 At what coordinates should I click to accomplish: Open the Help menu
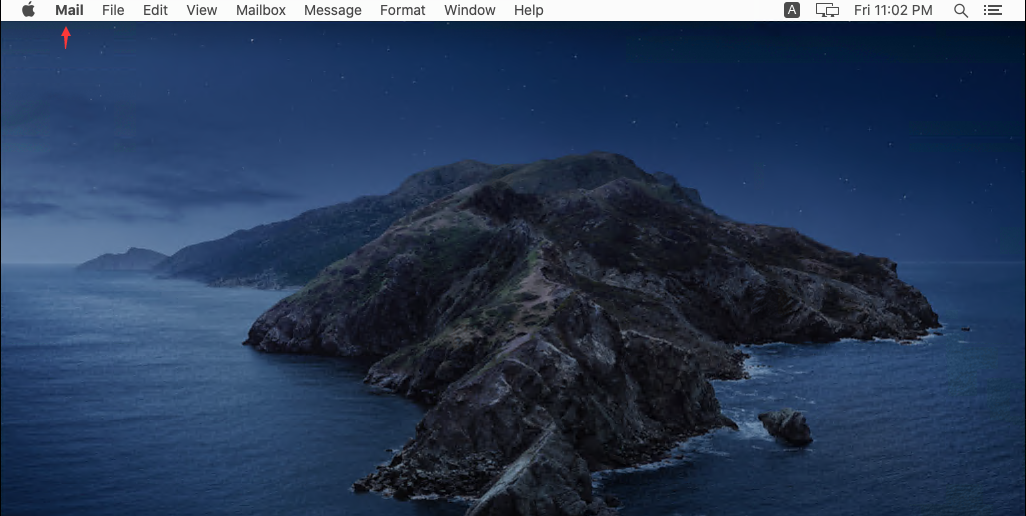pos(529,10)
